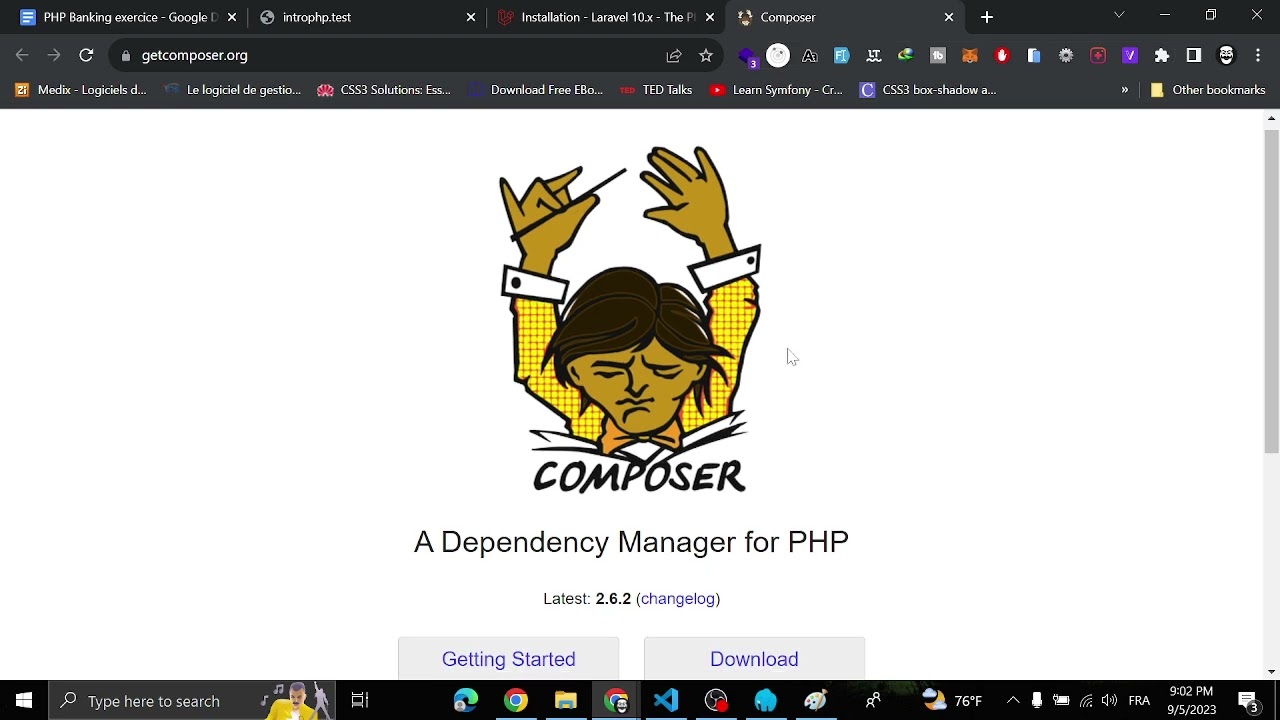Viewport: 1280px width, 720px height.
Task: Open the Learn Symfony bookmark
Action: click(x=776, y=90)
